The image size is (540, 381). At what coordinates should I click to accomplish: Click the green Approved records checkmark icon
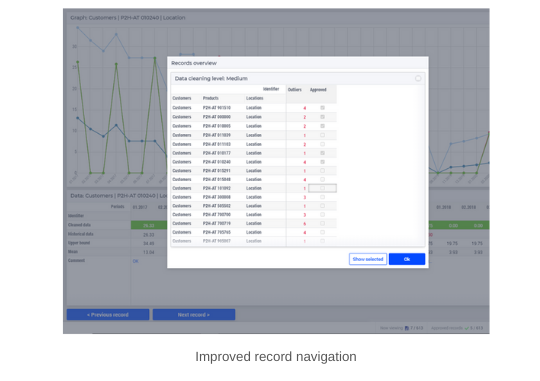(x=467, y=328)
